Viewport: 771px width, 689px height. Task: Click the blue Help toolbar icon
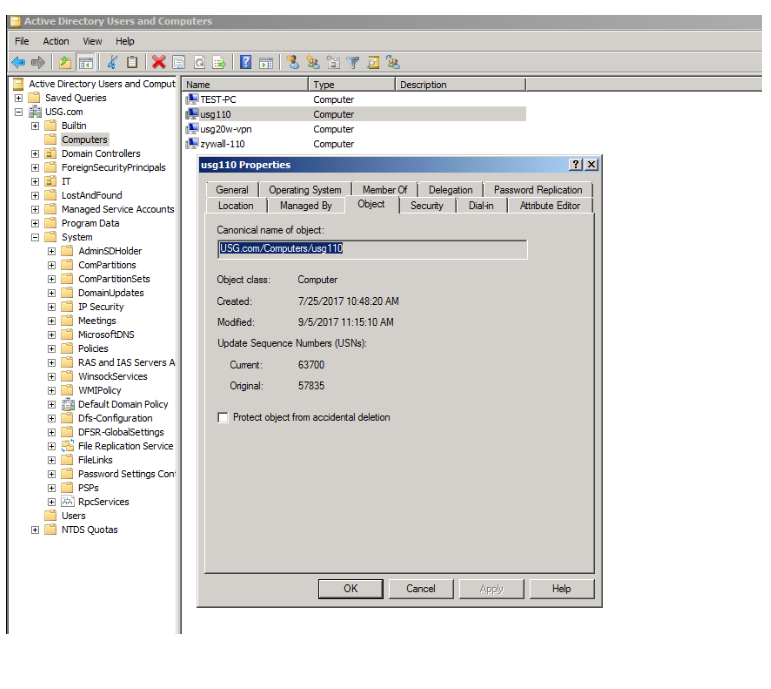click(245, 62)
